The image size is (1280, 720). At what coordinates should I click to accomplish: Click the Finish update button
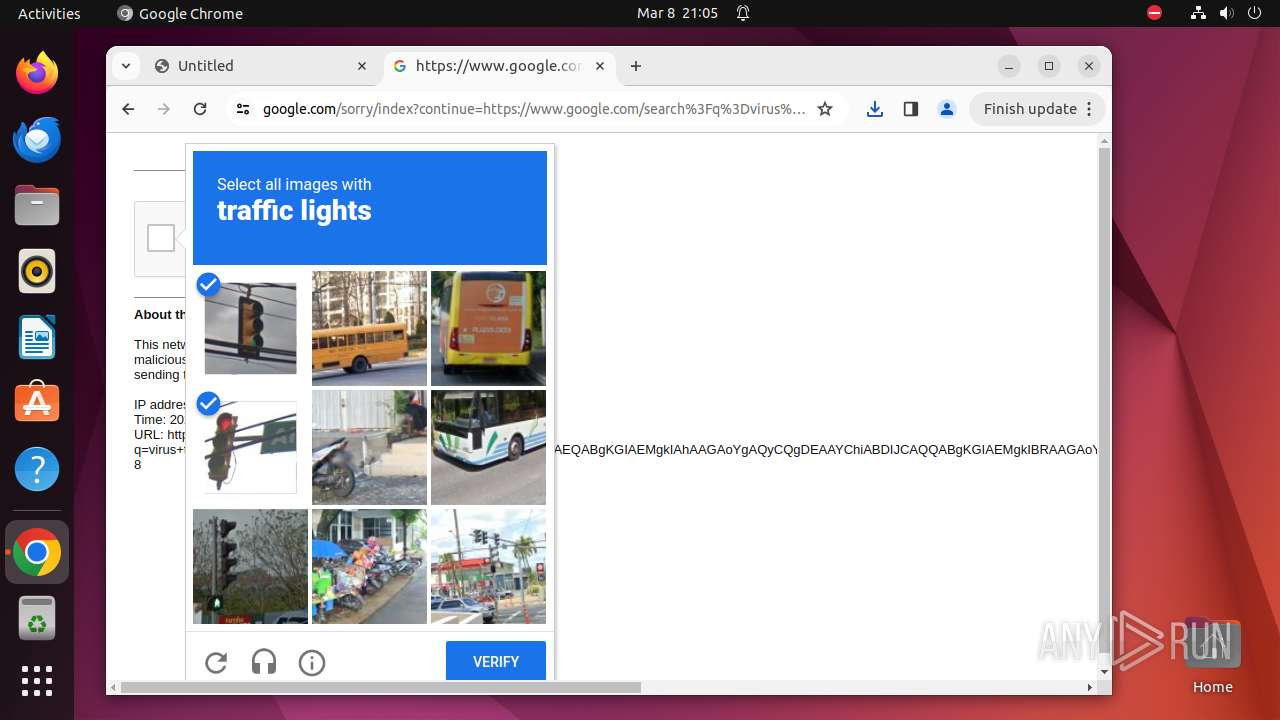[1037, 109]
